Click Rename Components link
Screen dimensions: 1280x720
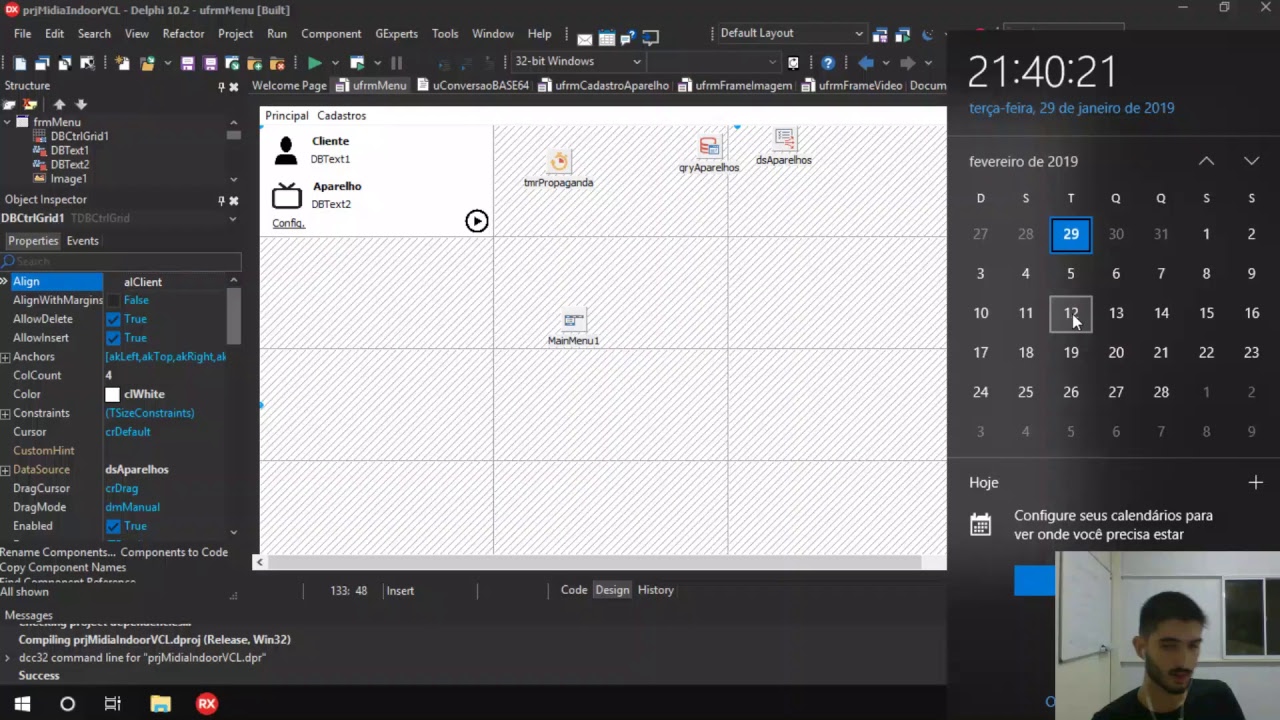coord(58,552)
